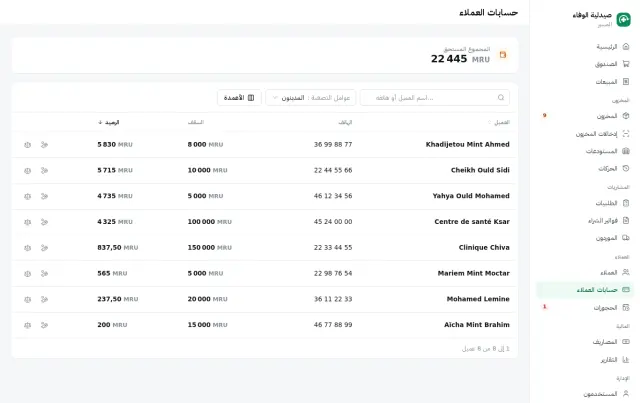Click the balance value 837,50 MRU
Viewport: 640px width, 403px height.
[118, 247]
